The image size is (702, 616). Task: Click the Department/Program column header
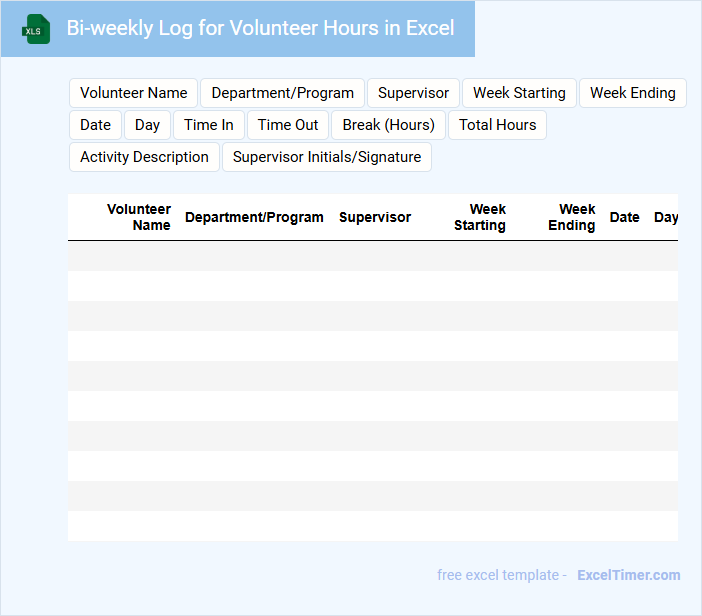pos(254,217)
